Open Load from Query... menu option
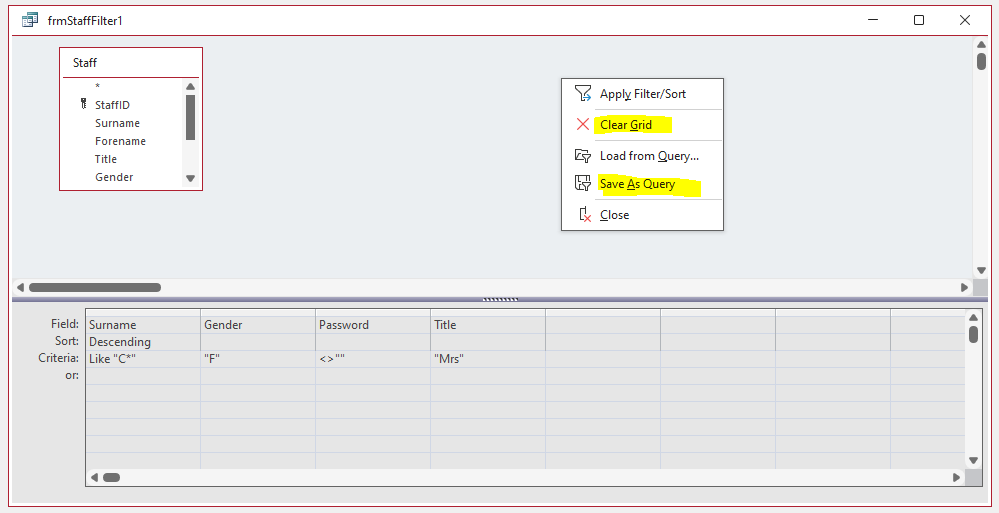The image size is (999, 513). coord(642,155)
